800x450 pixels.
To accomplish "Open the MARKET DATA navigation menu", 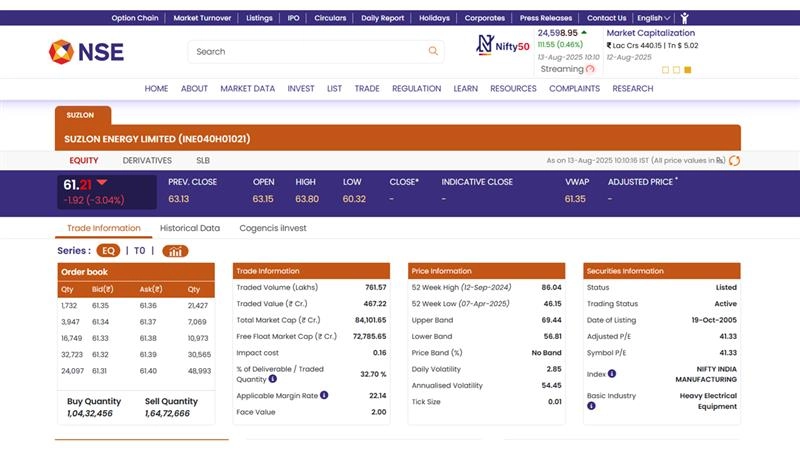I will pos(247,88).
